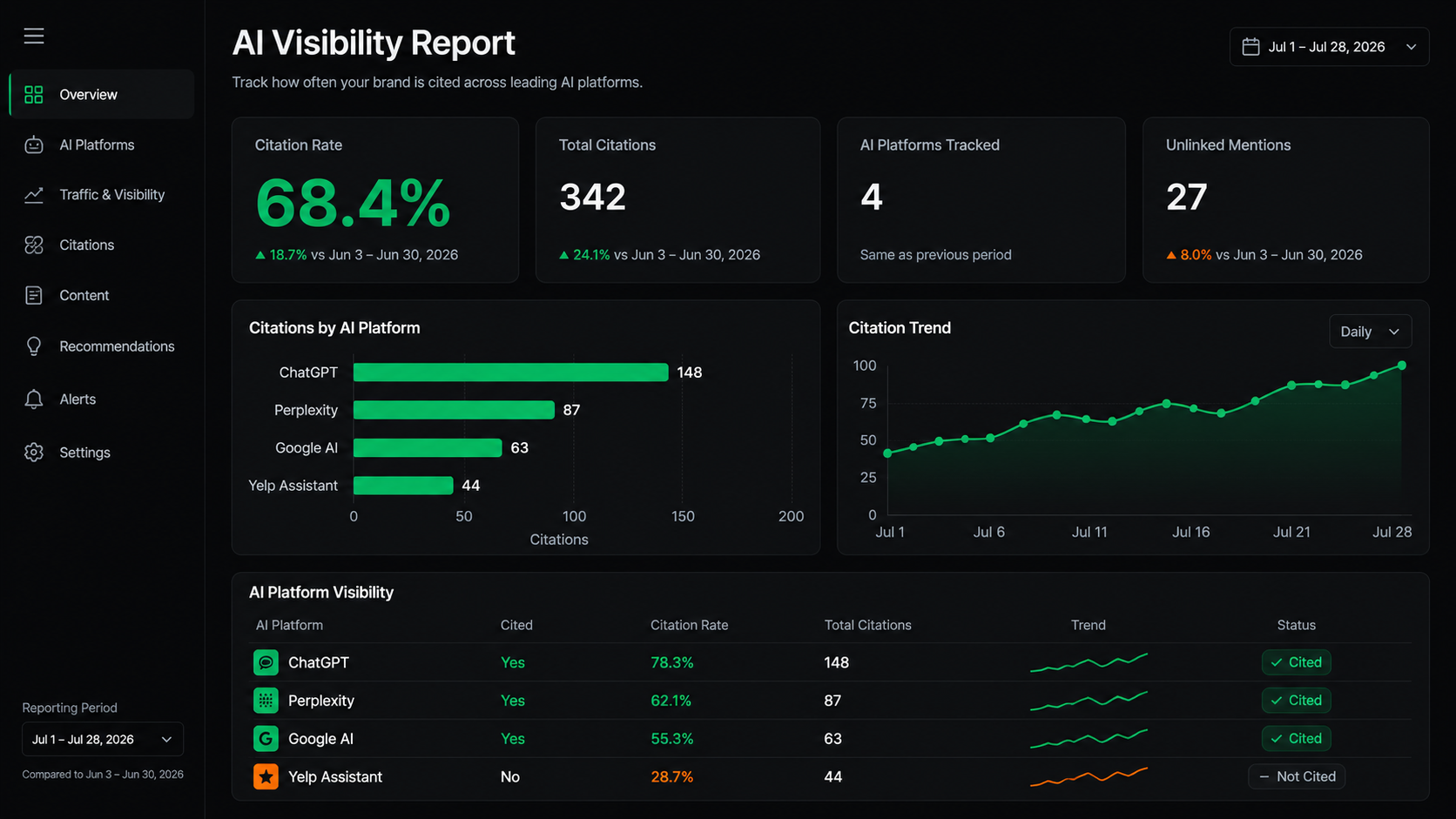Open the Reporting Period dropdown in sidebar
1456x819 pixels.
tap(103, 739)
